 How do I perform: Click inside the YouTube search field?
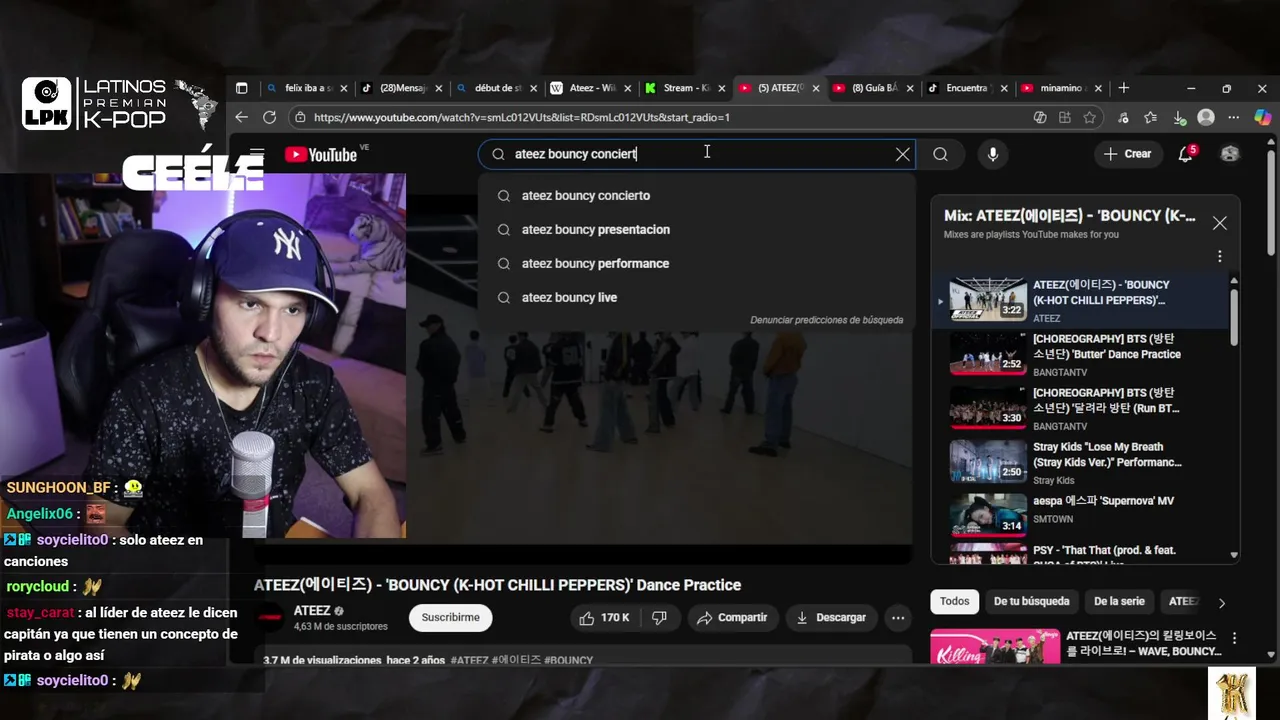tap(696, 154)
